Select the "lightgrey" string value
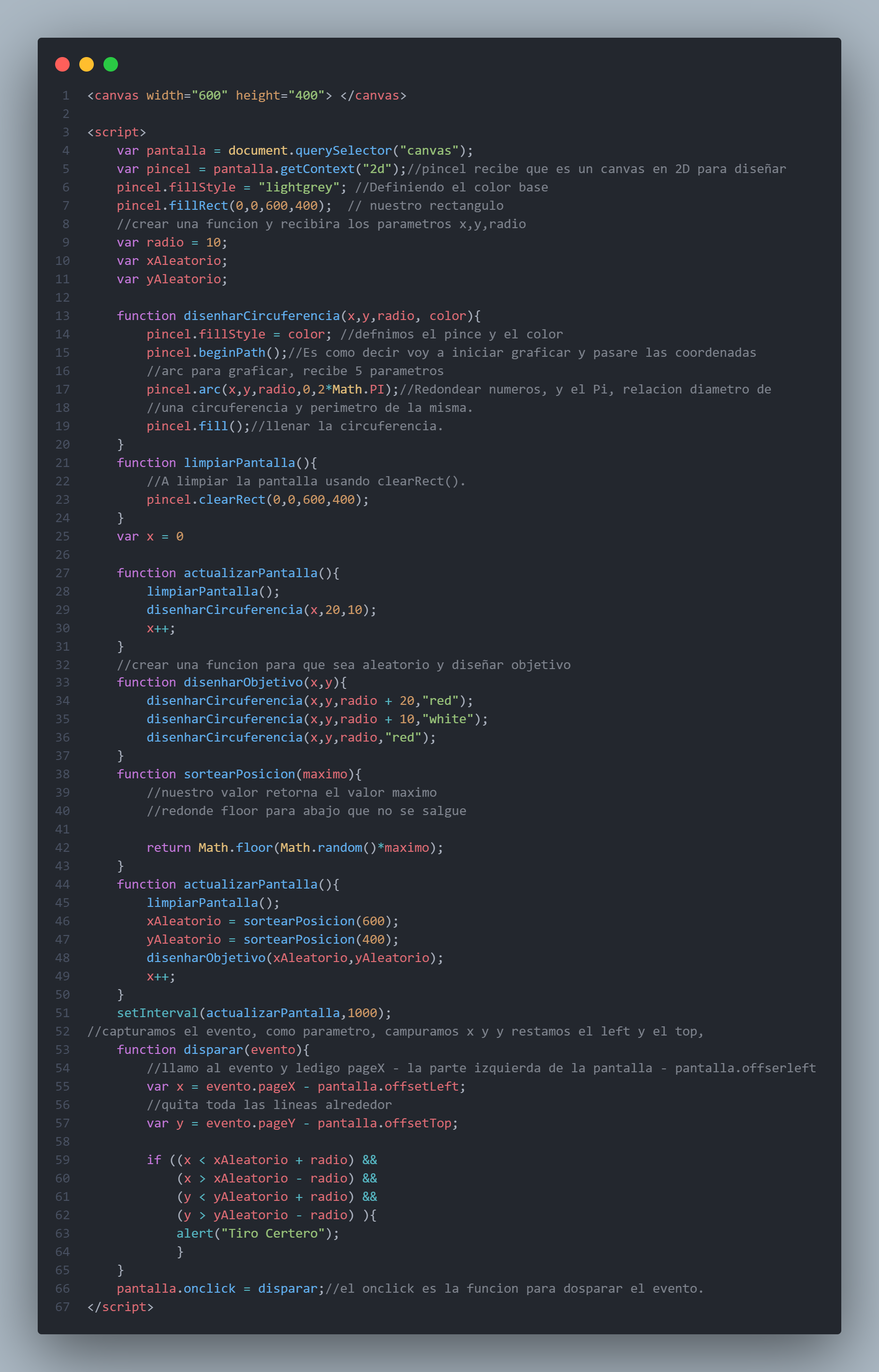This screenshot has height=1372, width=879. (x=299, y=187)
